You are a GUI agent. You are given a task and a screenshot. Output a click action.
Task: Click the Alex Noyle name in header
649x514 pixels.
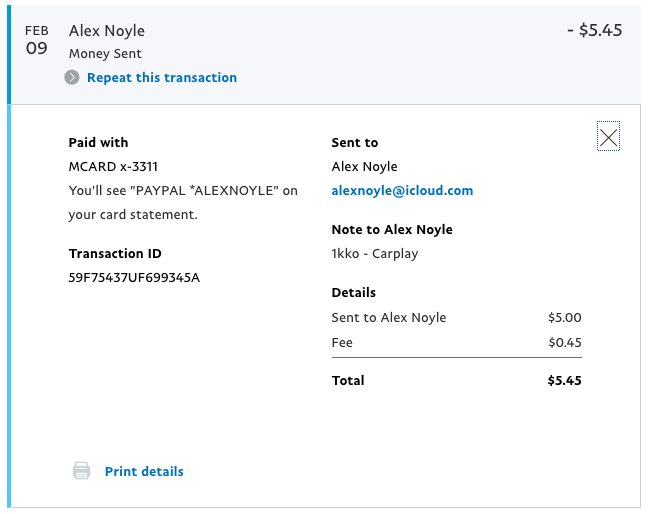pos(107,31)
